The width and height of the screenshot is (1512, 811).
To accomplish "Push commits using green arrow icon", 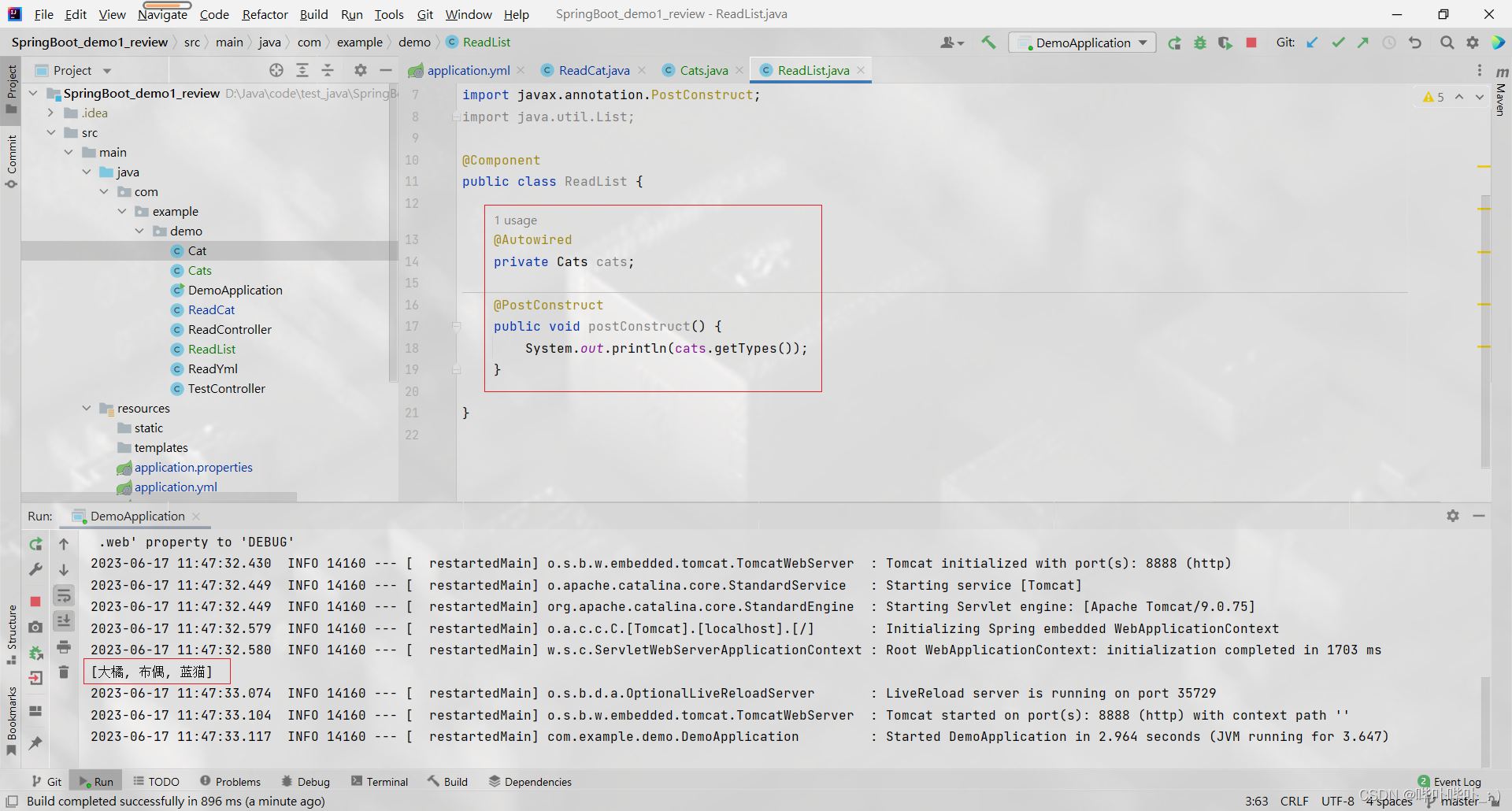I will coord(1363,43).
